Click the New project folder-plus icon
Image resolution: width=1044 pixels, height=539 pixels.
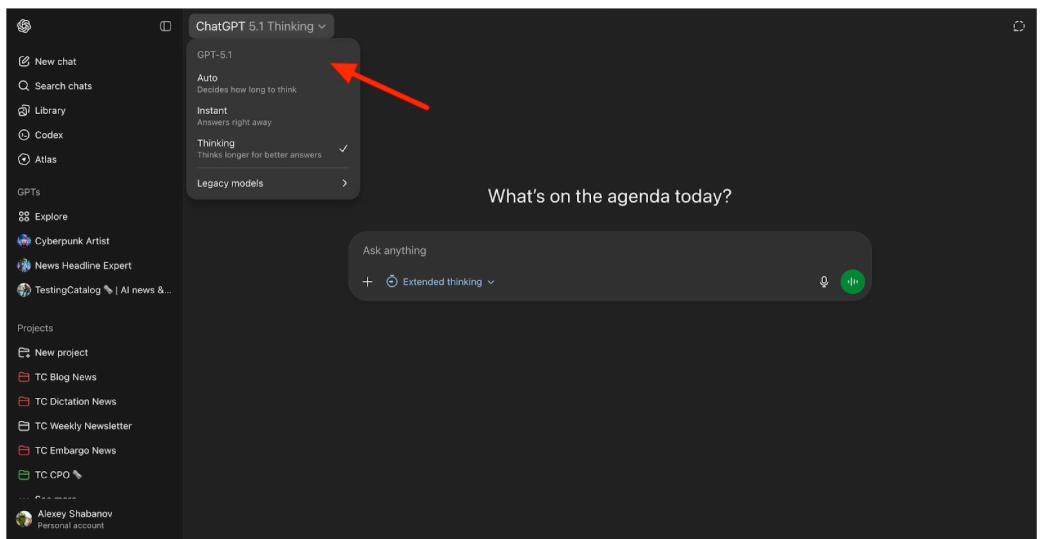pyautogui.click(x=24, y=353)
